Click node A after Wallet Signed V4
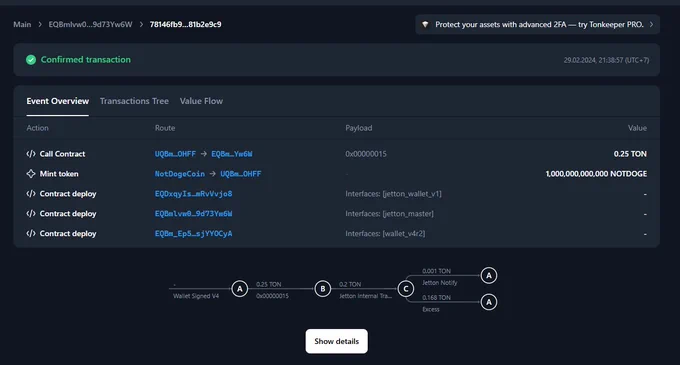680x365 pixels. 239,289
